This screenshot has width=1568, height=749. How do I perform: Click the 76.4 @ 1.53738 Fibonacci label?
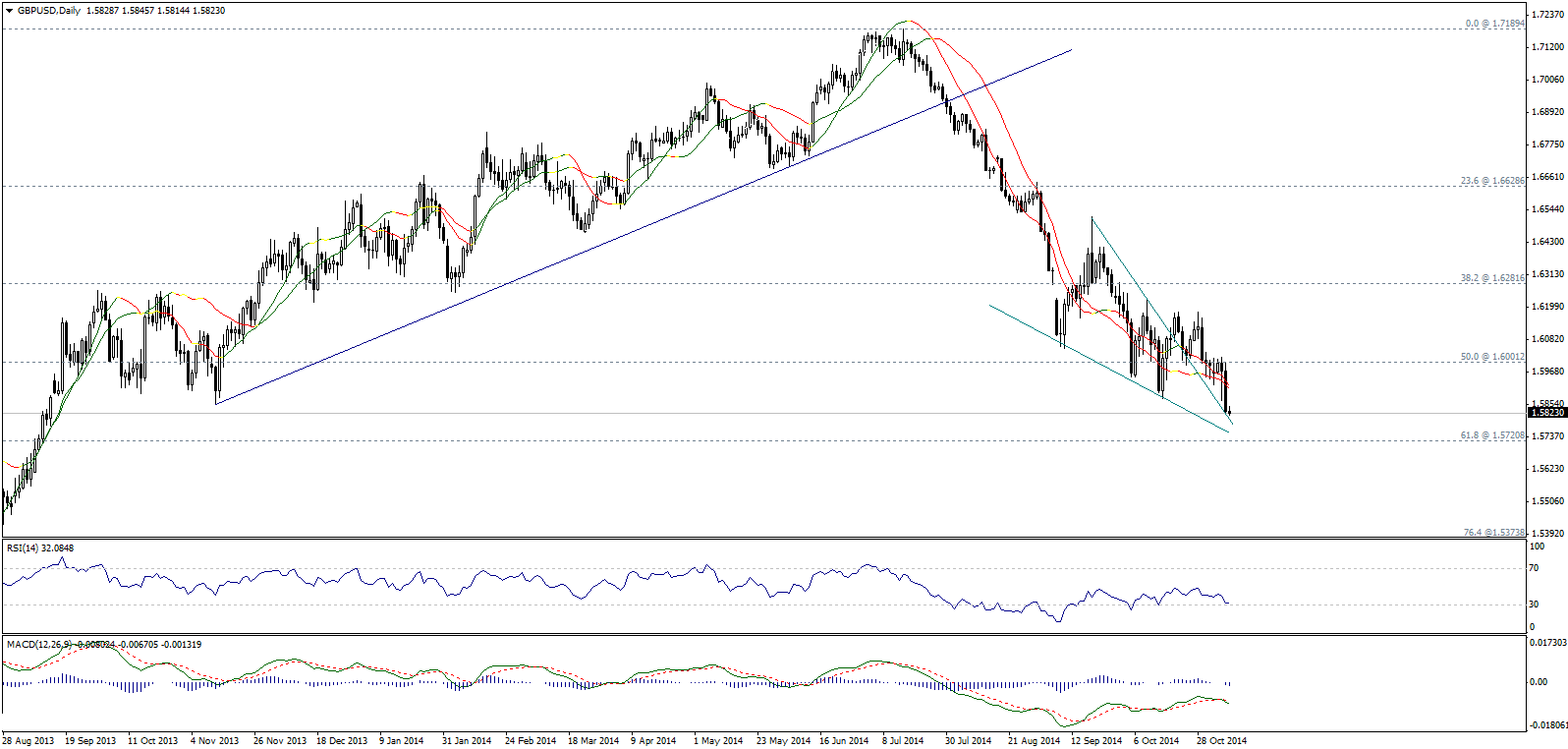[1493, 532]
